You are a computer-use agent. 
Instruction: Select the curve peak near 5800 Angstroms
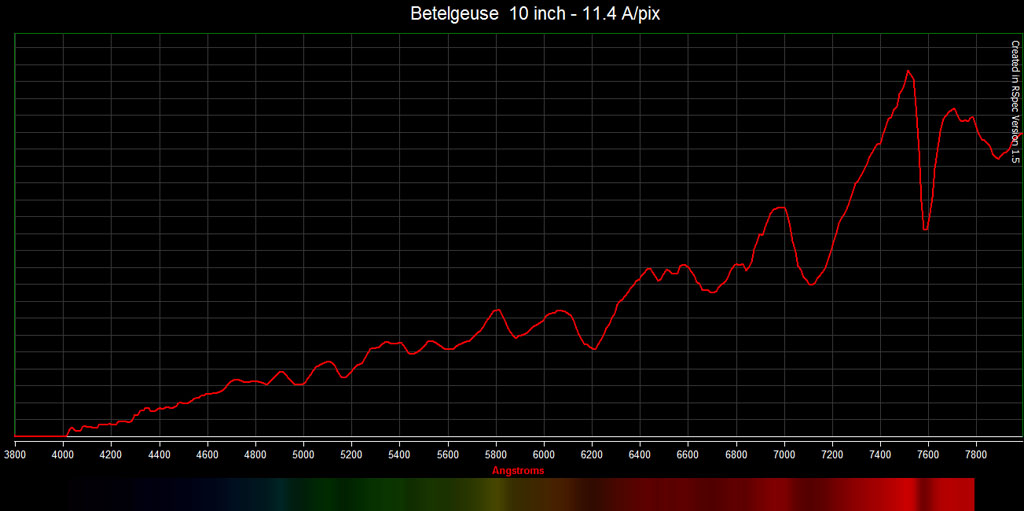(x=497, y=310)
